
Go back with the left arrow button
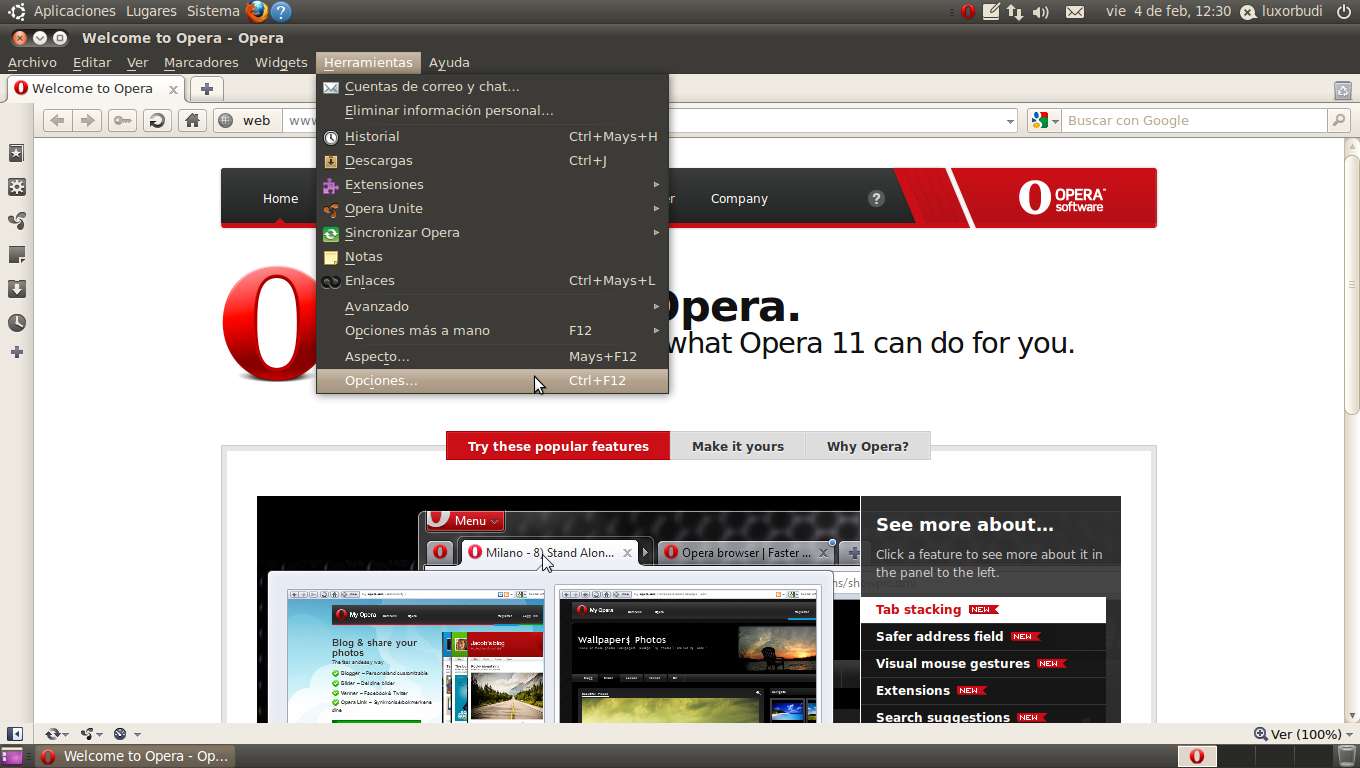[x=57, y=121]
